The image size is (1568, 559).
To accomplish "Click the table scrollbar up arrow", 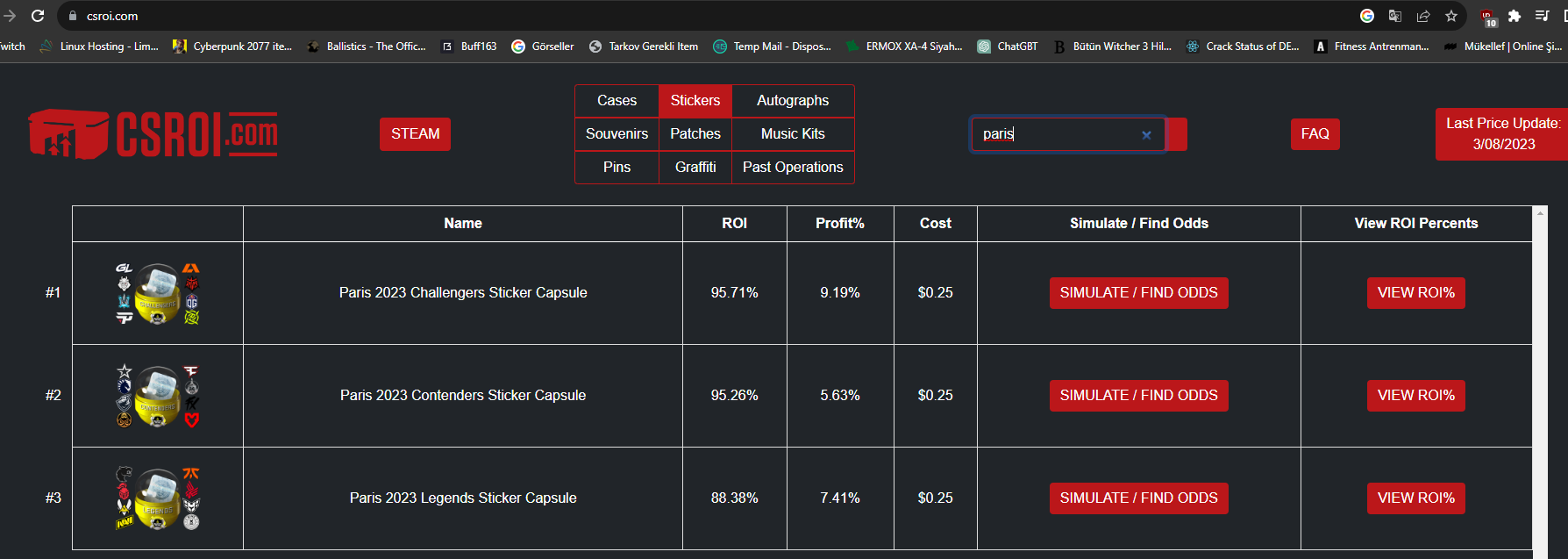I will click(1540, 212).
